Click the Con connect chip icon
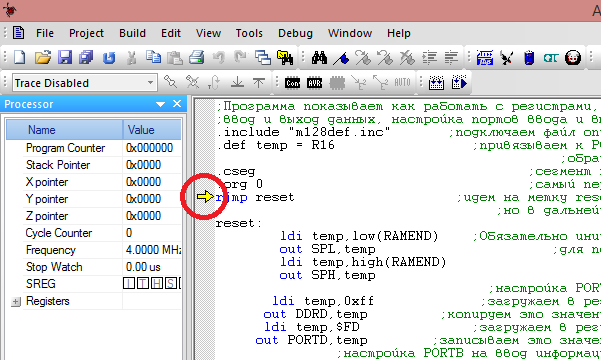The width and height of the screenshot is (601, 360). pyautogui.click(x=292, y=83)
